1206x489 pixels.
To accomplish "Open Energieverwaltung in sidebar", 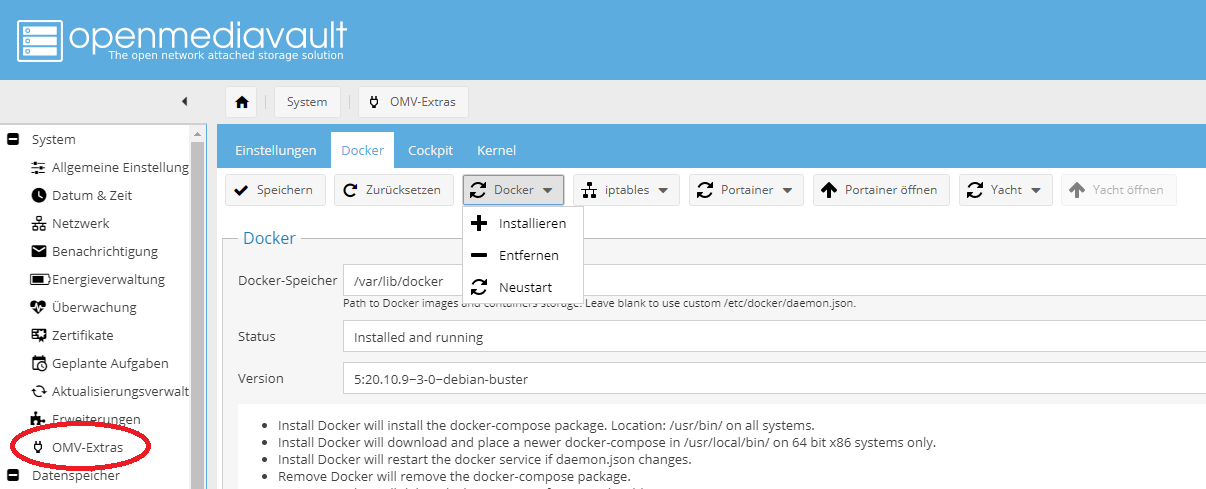I will (x=108, y=279).
